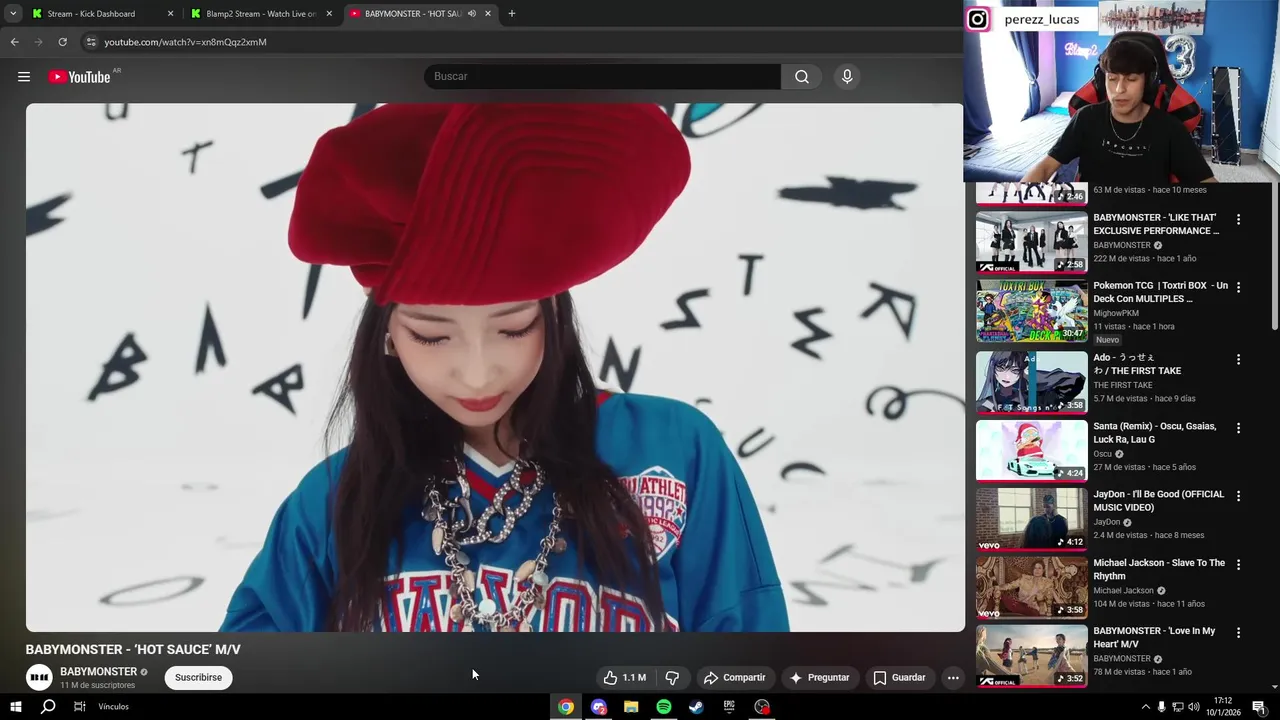Open LIKE THAT performance video thumbnail
This screenshot has height=720, width=1280.
pos(1031,242)
